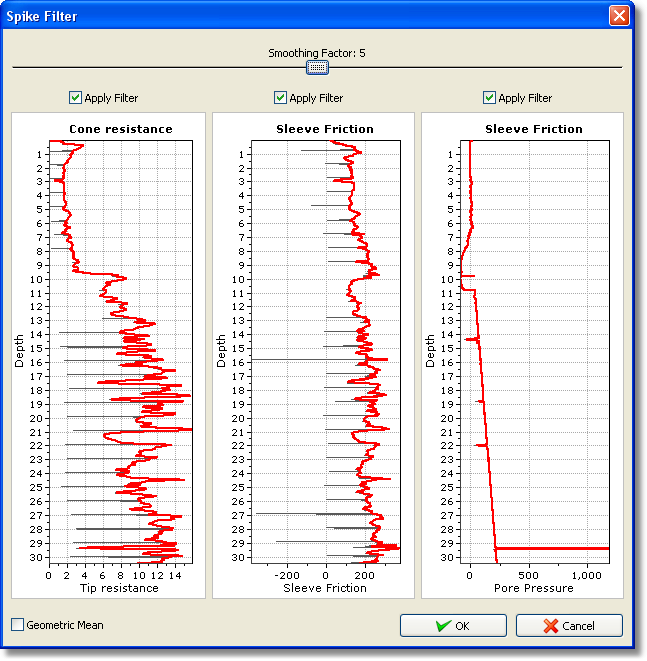Click the Smoothing Factor slider thumb
Image resolution: width=647 pixels, height=661 pixels.
point(317,67)
